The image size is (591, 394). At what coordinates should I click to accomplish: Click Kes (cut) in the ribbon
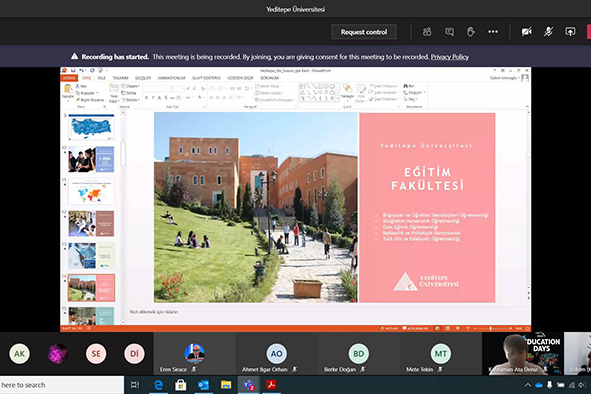81,86
